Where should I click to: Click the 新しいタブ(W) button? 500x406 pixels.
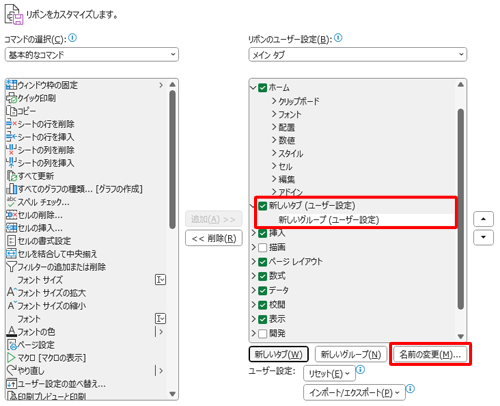click(x=279, y=354)
